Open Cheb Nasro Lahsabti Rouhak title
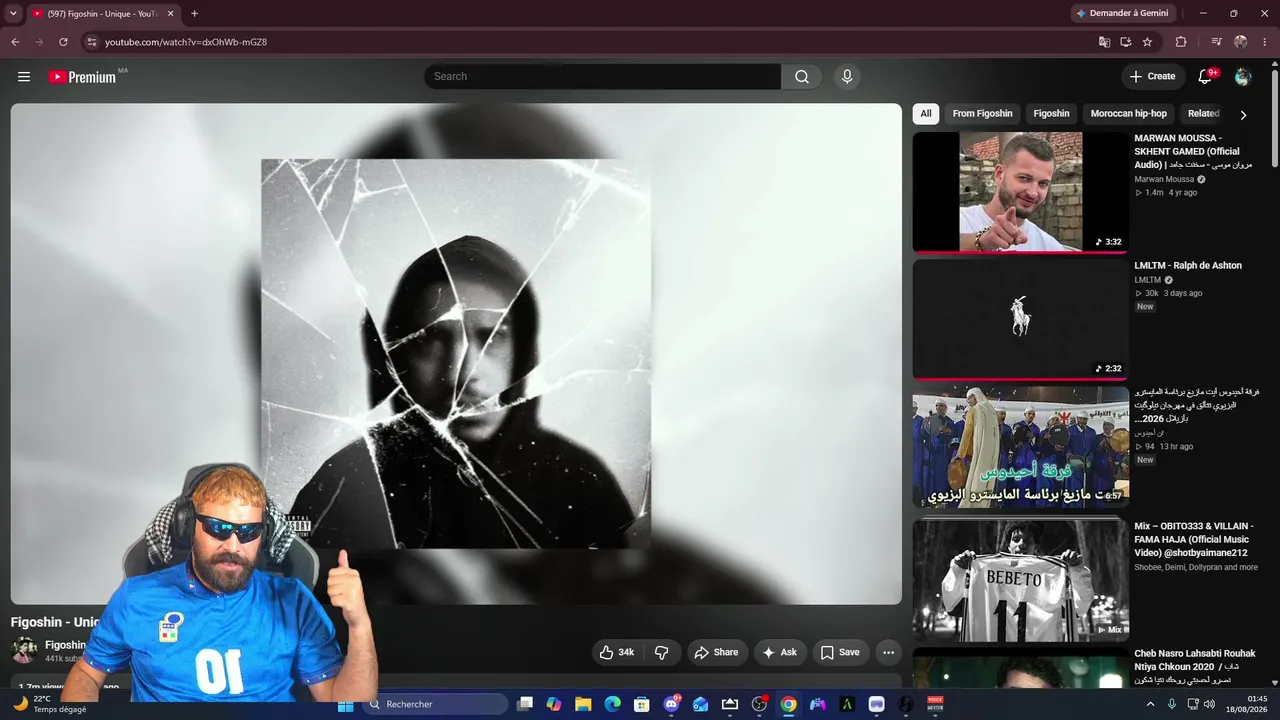Image resolution: width=1280 pixels, height=720 pixels. click(1195, 666)
